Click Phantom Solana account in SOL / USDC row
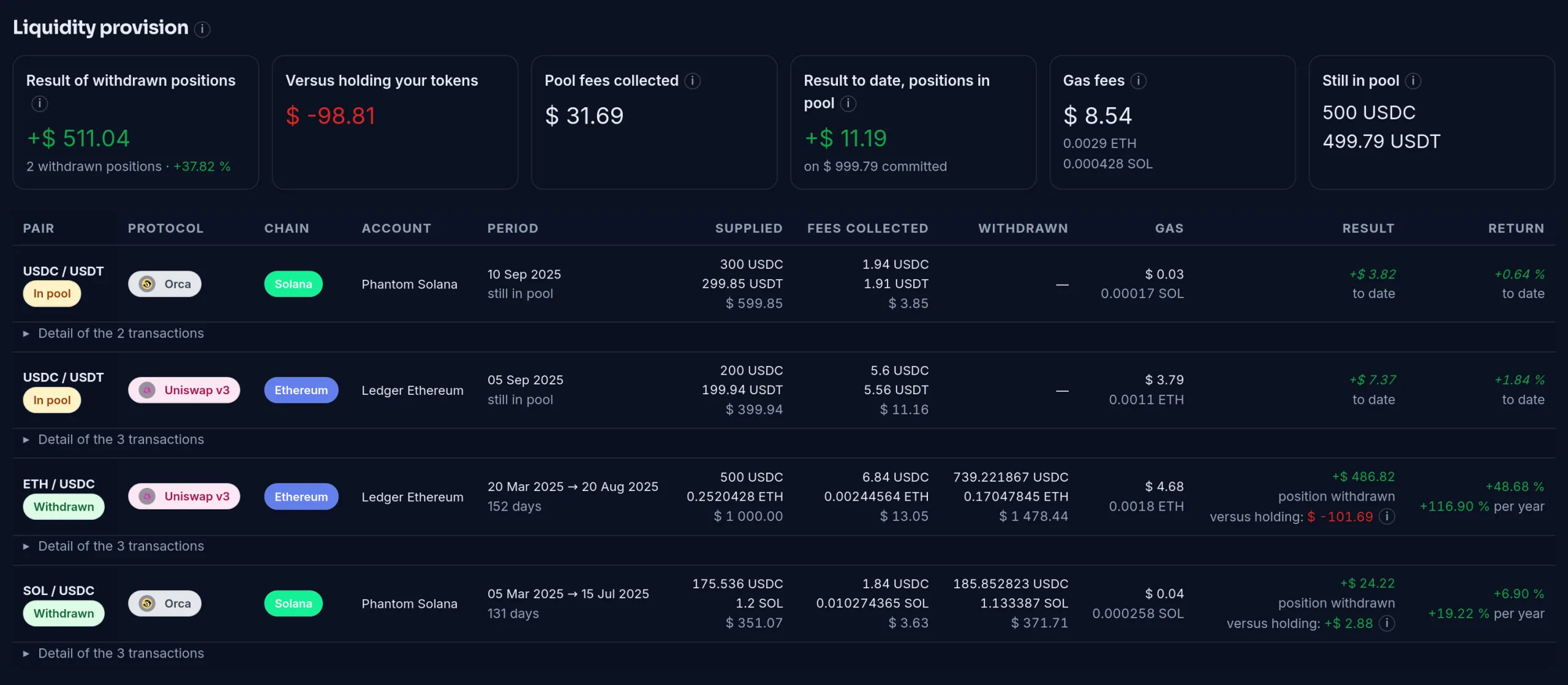Viewport: 1568px width, 685px height. [409, 604]
